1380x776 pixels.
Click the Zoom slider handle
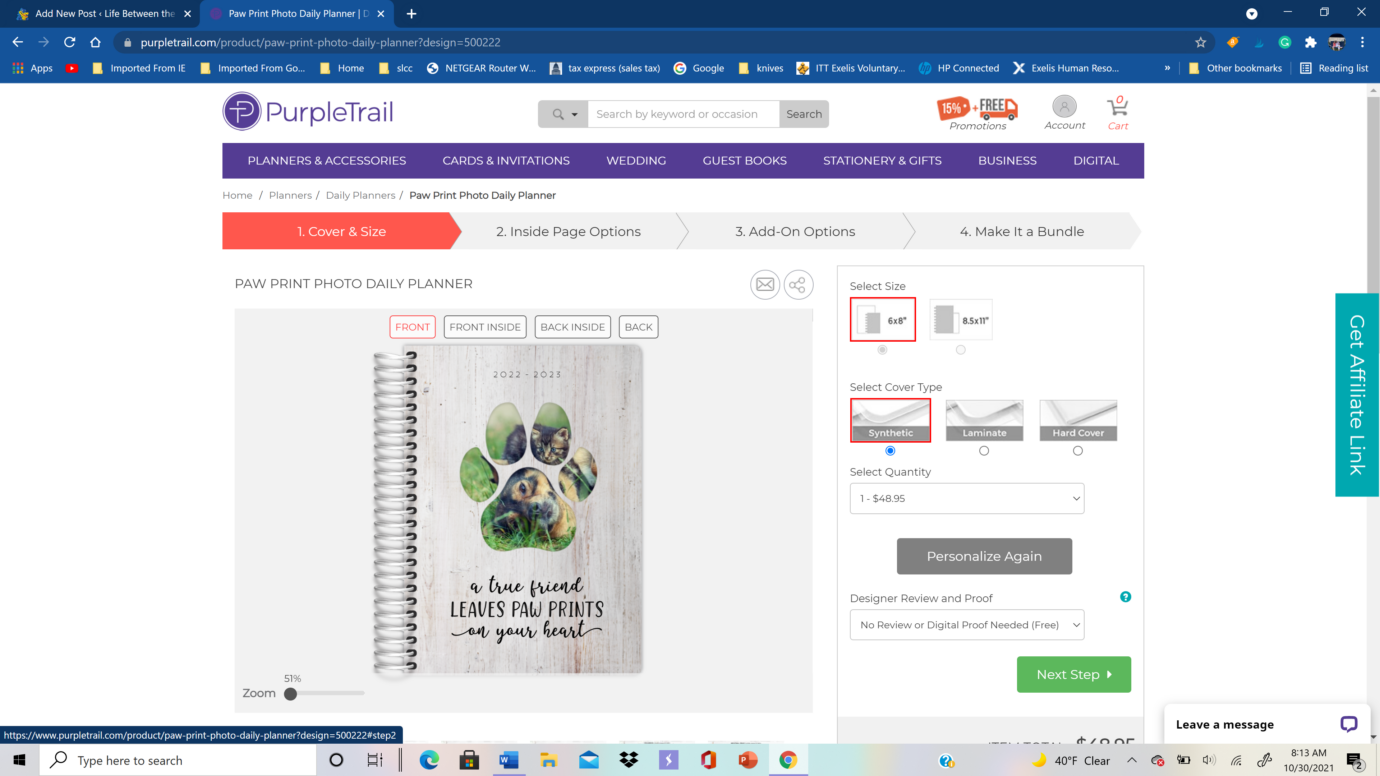coord(290,693)
